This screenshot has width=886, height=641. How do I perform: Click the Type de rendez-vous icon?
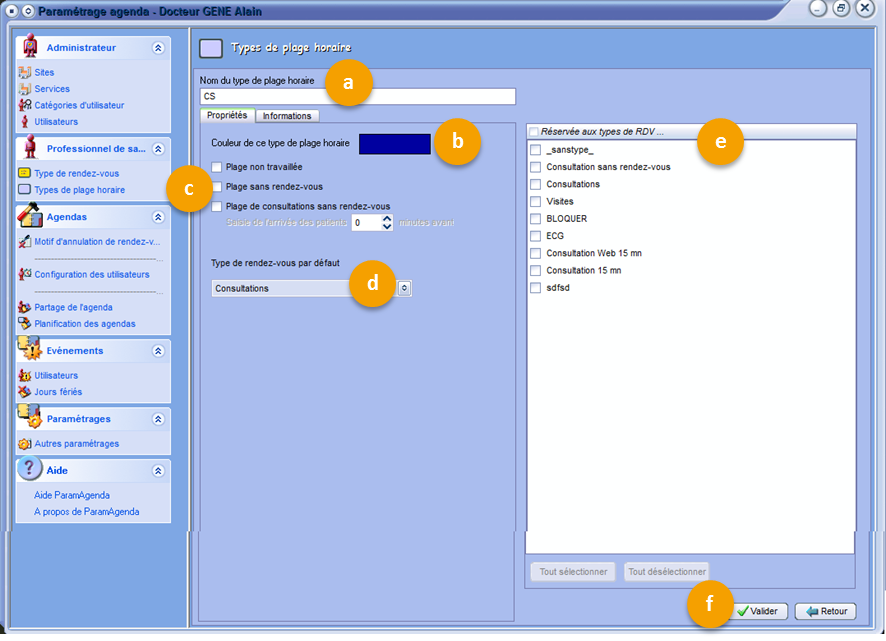click(25, 173)
